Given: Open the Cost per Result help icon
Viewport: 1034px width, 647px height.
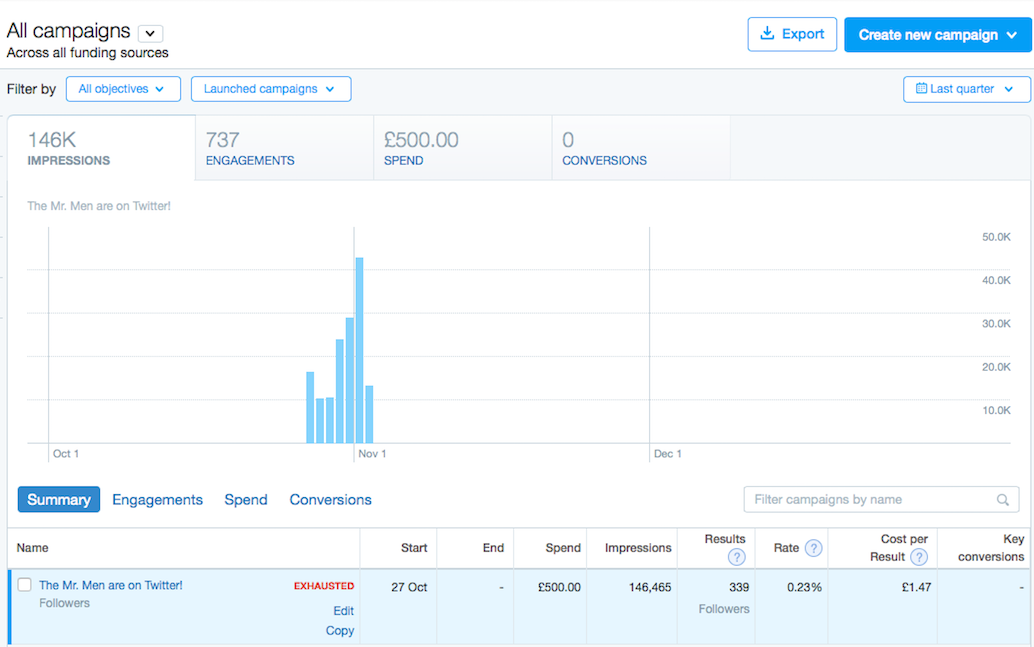Looking at the screenshot, I should (x=919, y=557).
